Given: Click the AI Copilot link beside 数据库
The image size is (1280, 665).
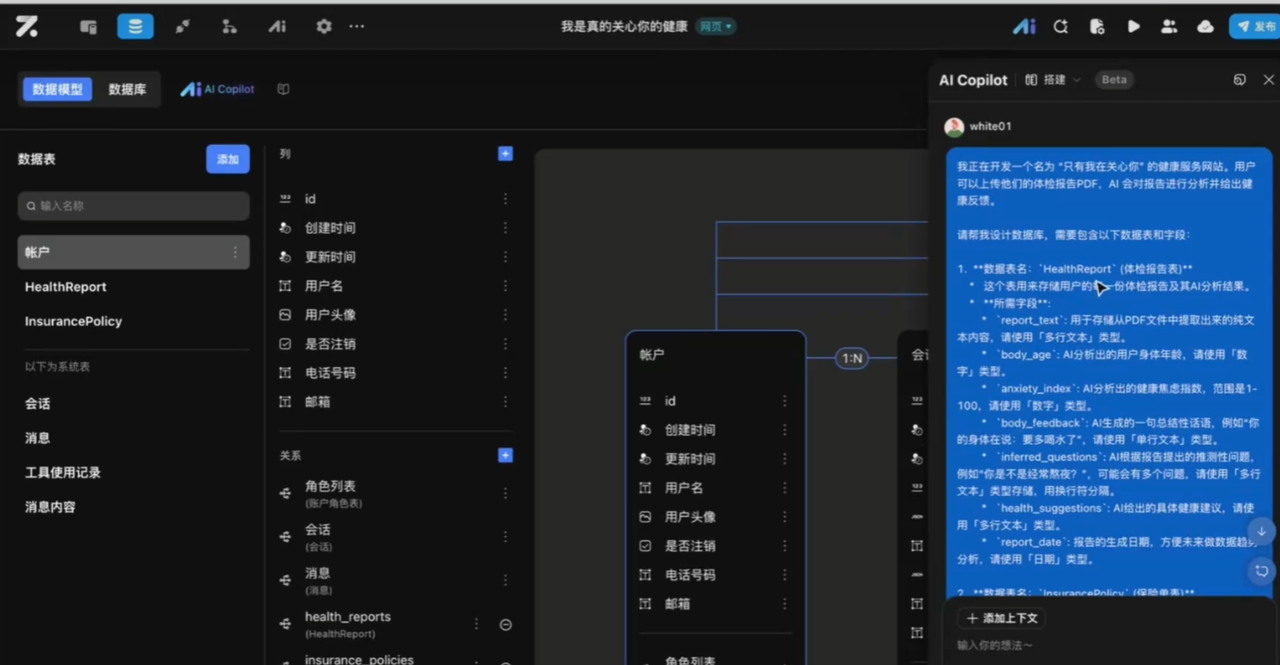Looking at the screenshot, I should (217, 89).
